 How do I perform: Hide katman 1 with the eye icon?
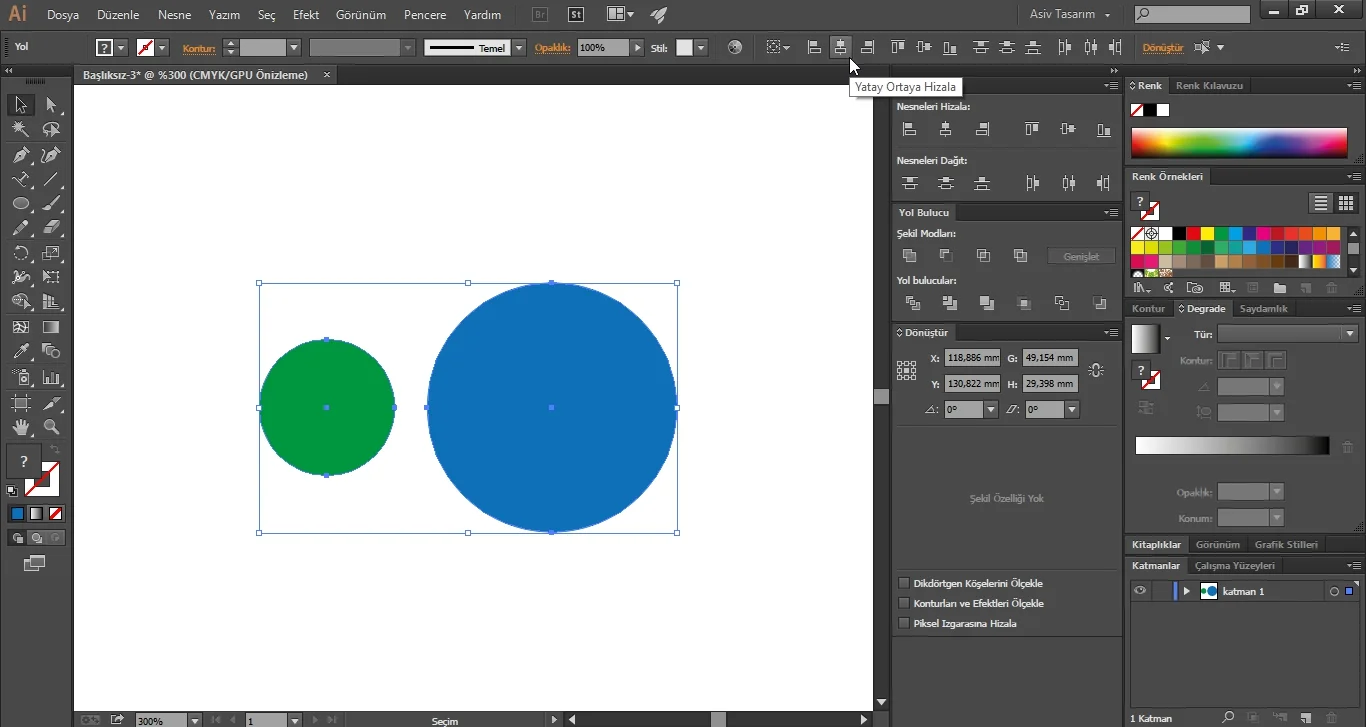1139,591
